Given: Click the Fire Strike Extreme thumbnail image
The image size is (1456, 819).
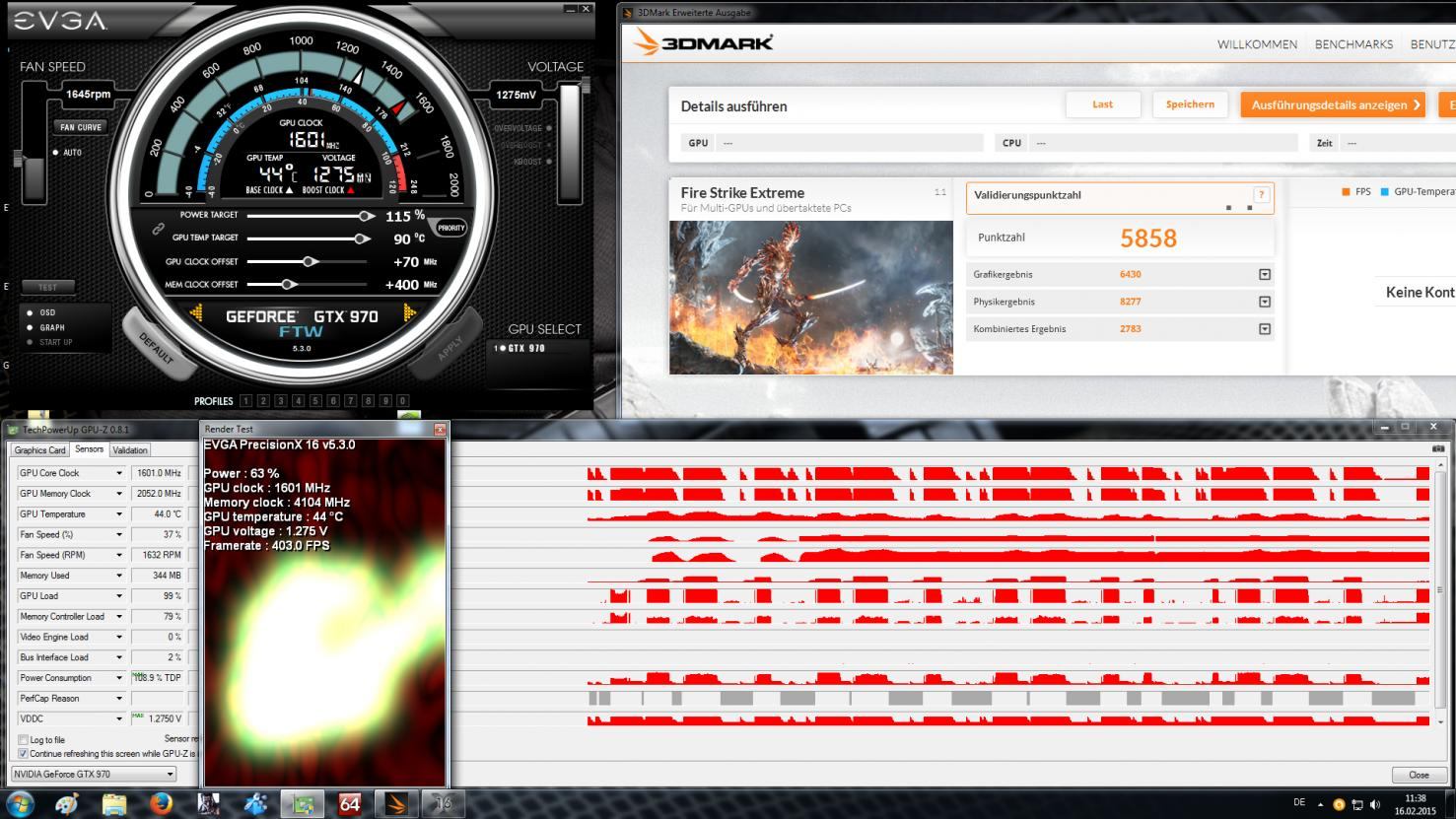Looking at the screenshot, I should 811,297.
